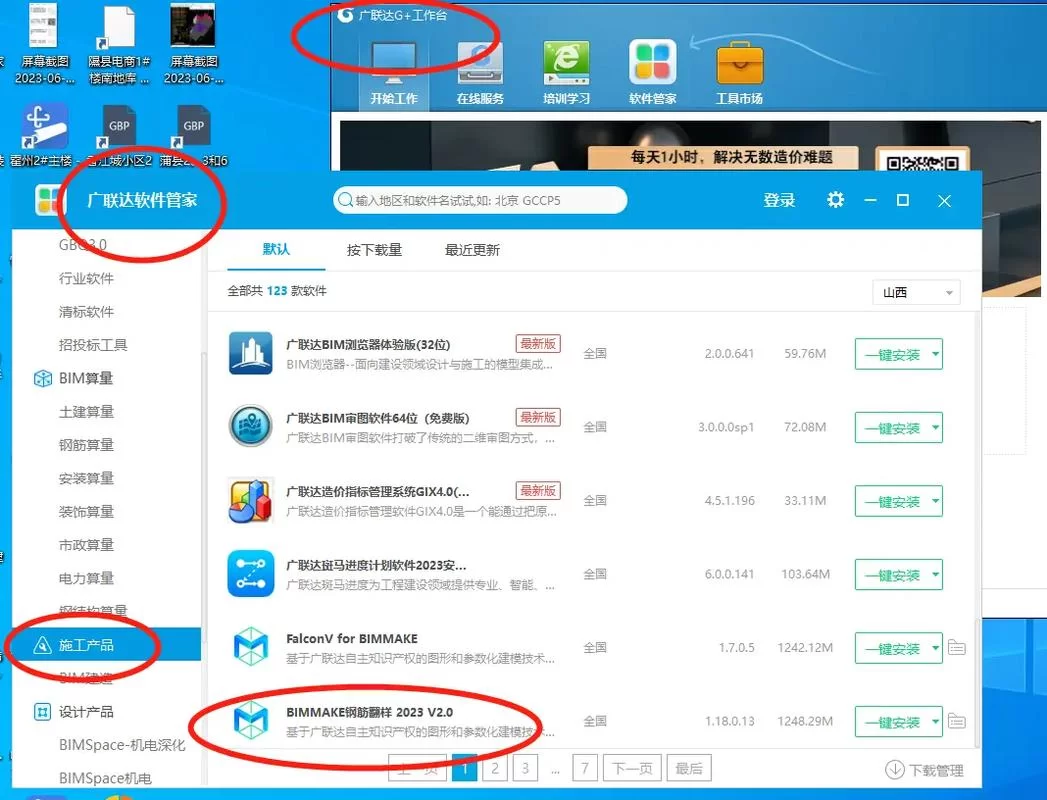This screenshot has width=1047, height=800.
Task: Open details list icon for FalconV row
Action: click(957, 648)
